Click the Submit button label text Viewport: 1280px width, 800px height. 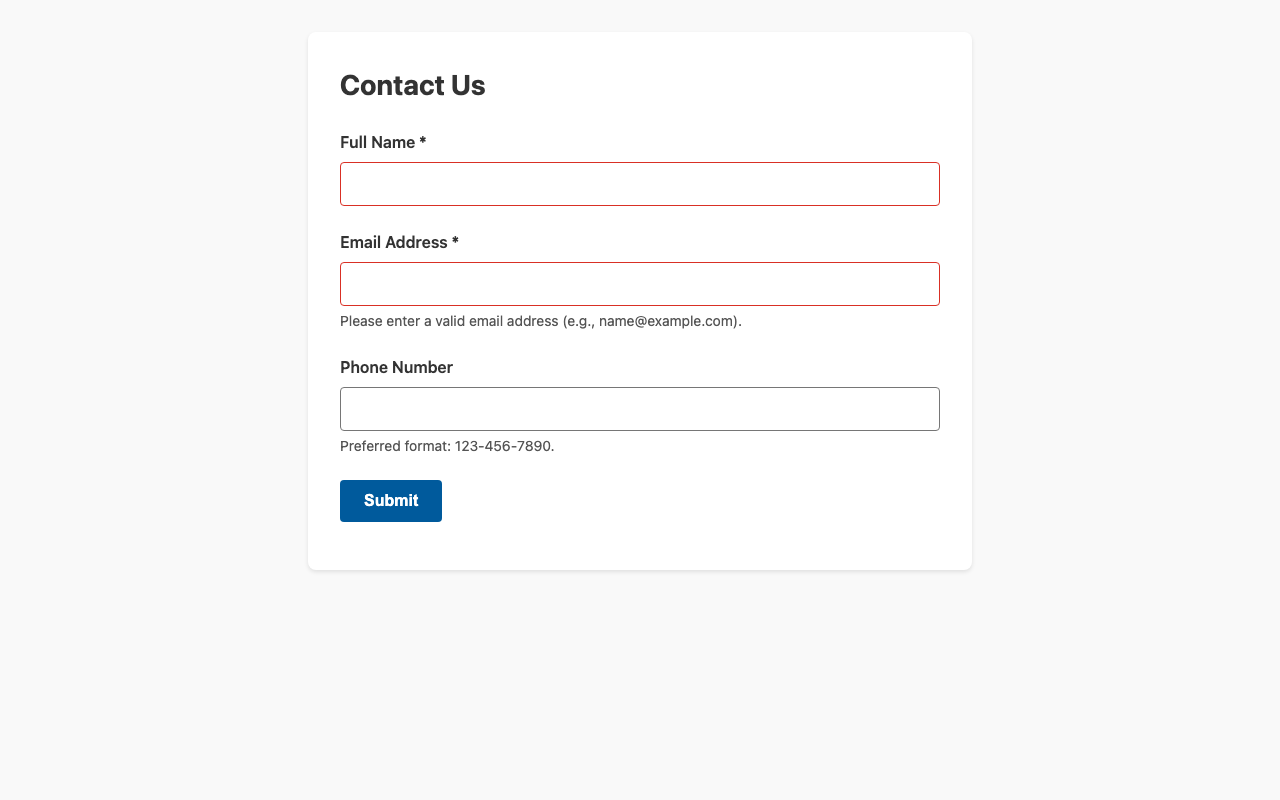point(391,500)
